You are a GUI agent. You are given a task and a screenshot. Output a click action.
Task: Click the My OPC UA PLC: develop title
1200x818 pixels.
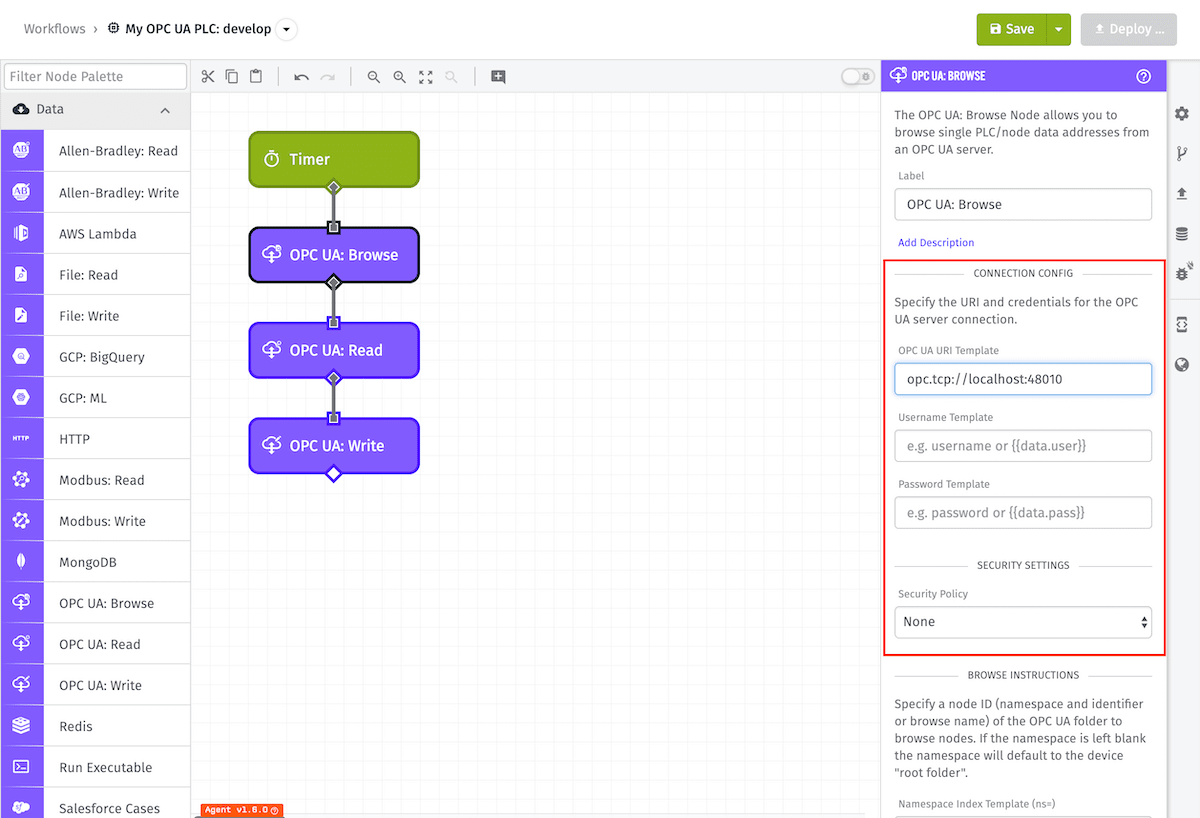198,29
